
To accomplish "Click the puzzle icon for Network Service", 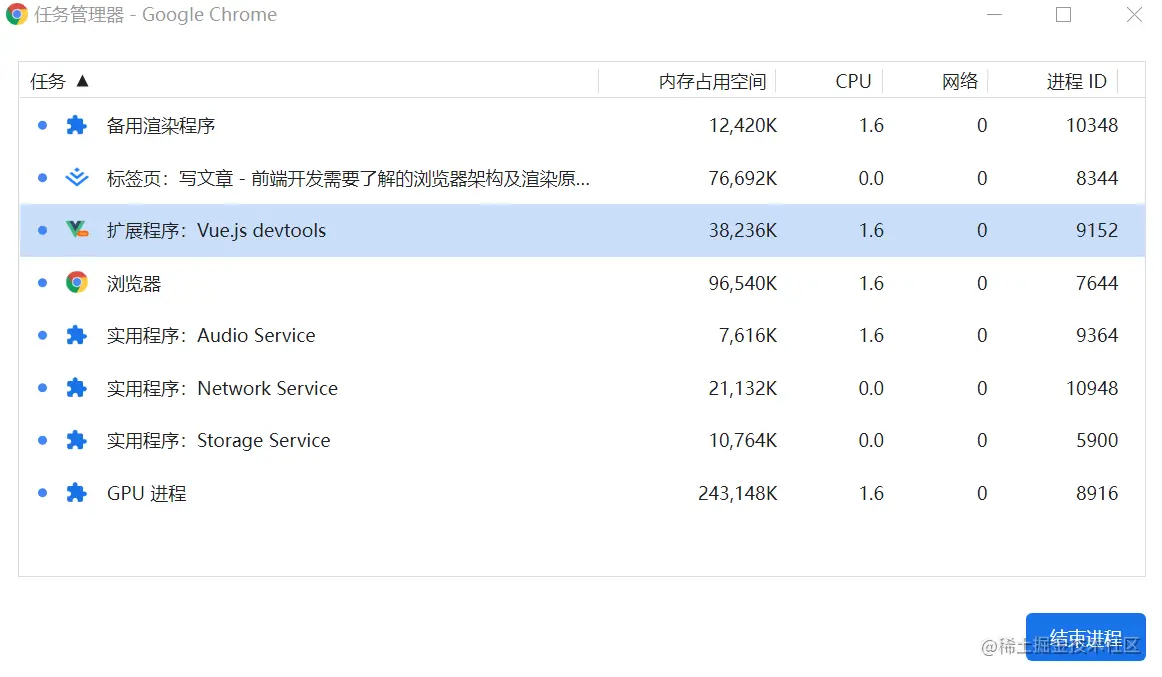I will [76, 388].
